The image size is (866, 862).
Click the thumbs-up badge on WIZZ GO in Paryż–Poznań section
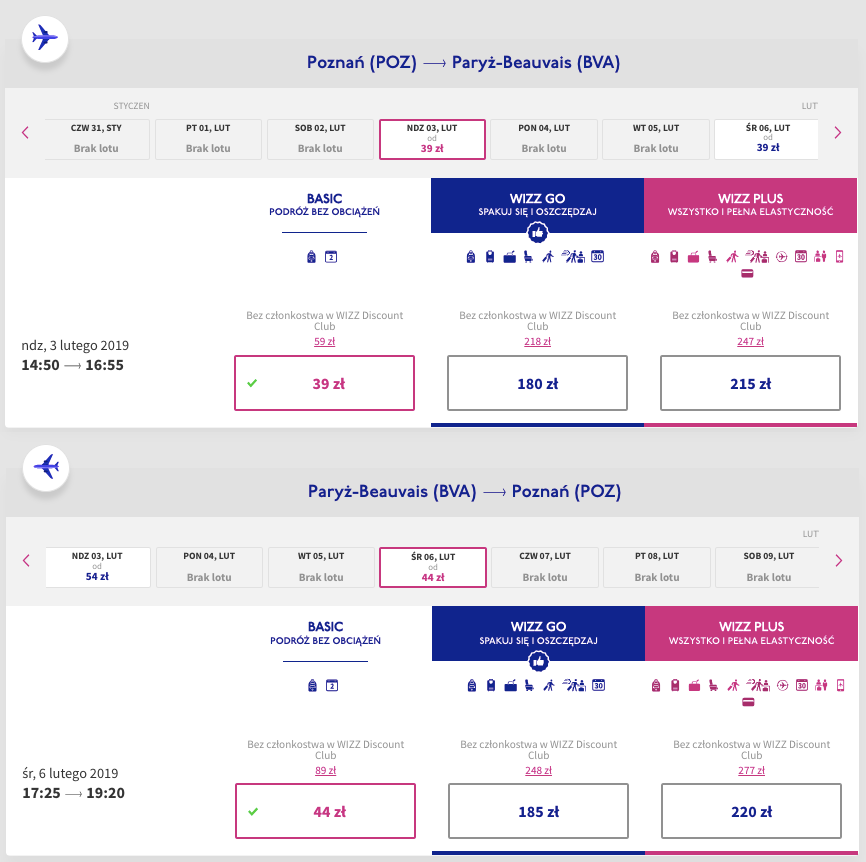pyautogui.click(x=538, y=661)
